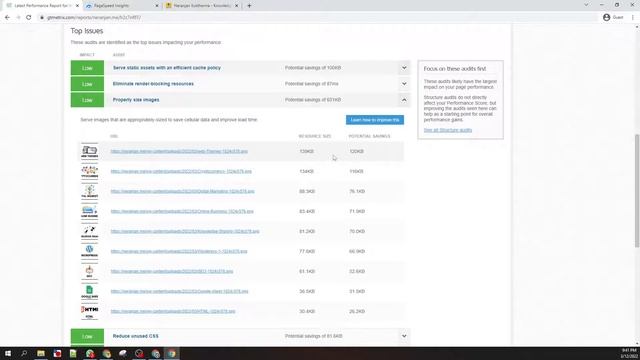The image size is (640, 360).
Task: Click the 76.1KB potential savings value
Action: tap(357, 191)
